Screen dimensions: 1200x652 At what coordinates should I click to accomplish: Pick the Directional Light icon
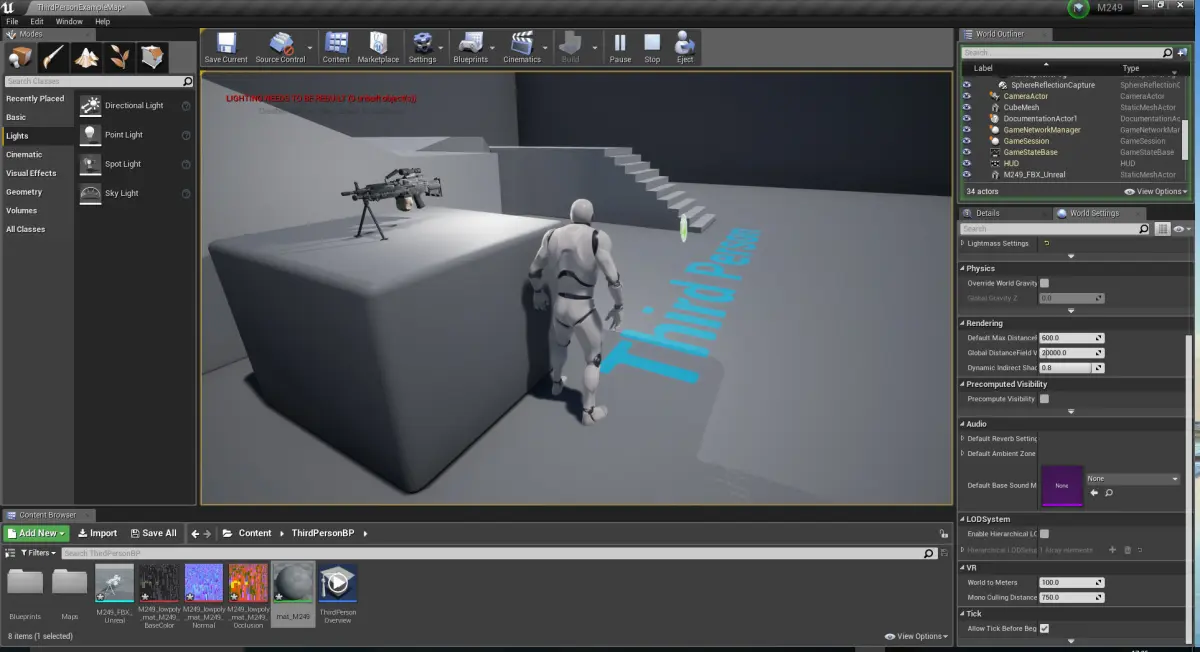[90, 105]
